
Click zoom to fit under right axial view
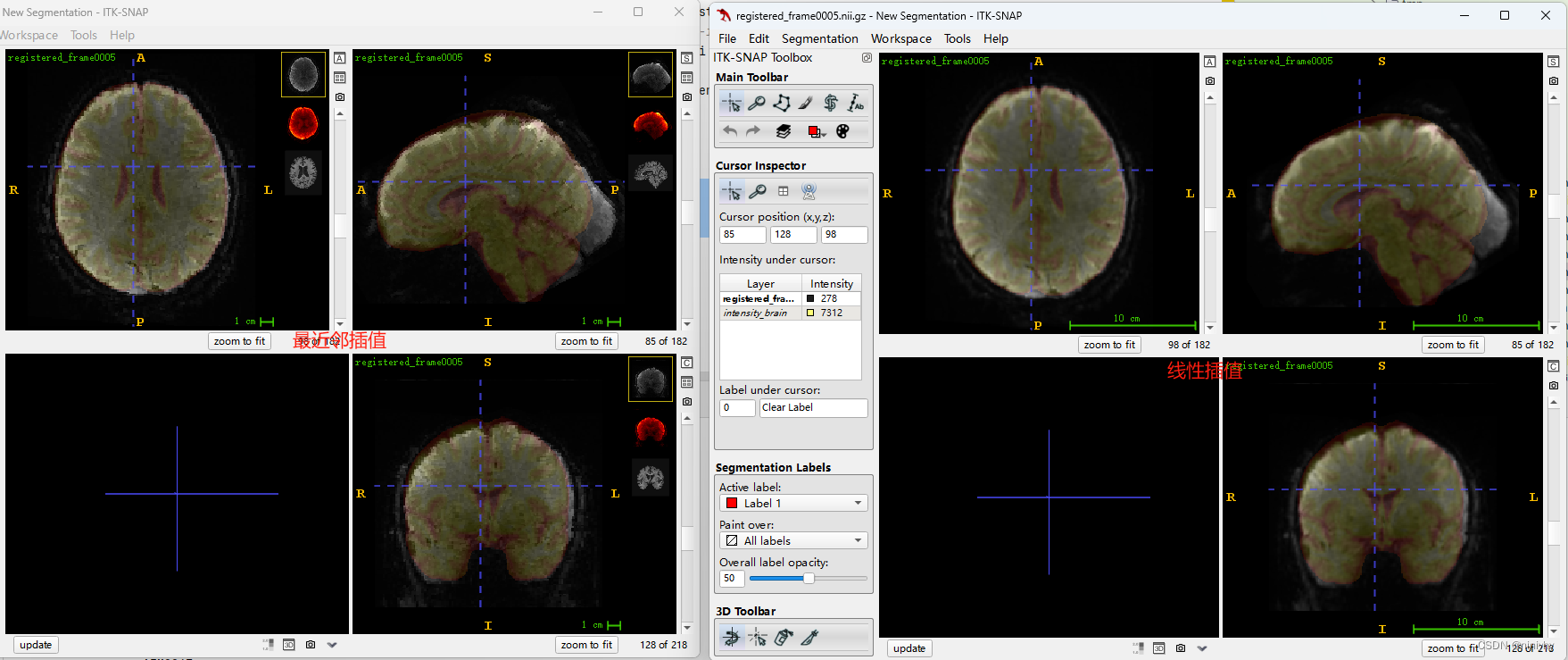click(x=1109, y=345)
